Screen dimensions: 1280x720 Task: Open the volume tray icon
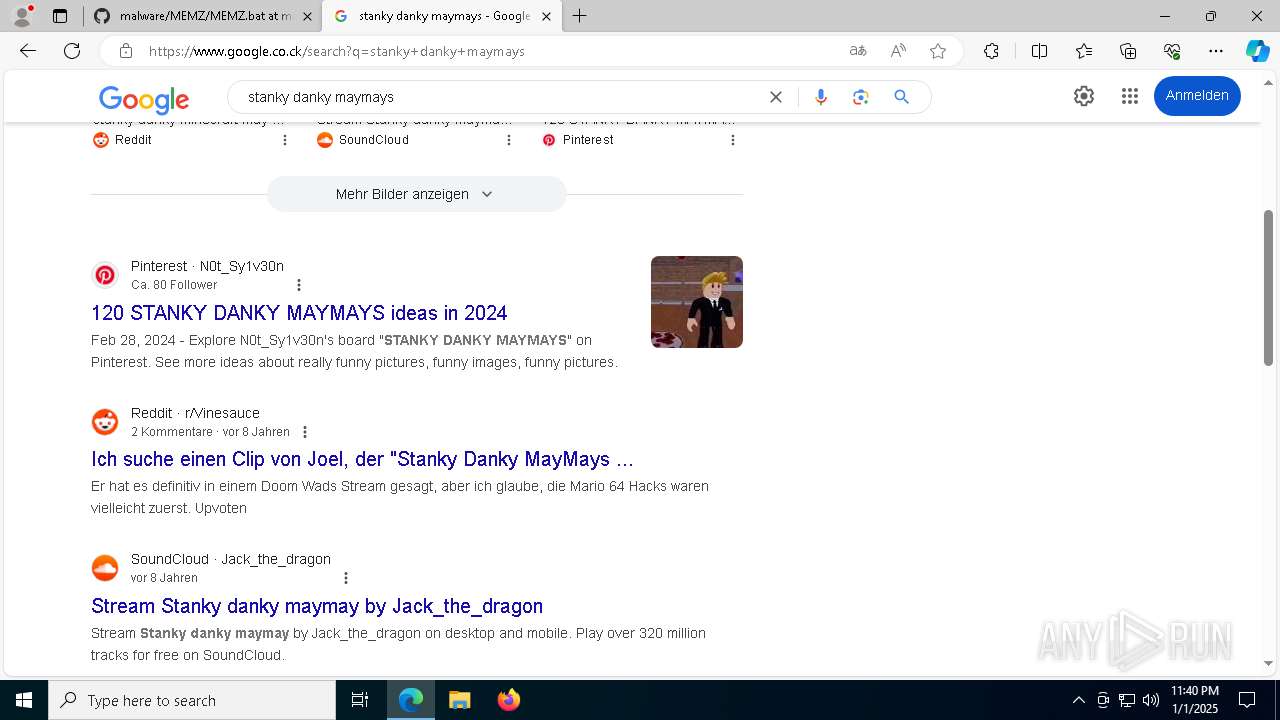tap(1151, 700)
